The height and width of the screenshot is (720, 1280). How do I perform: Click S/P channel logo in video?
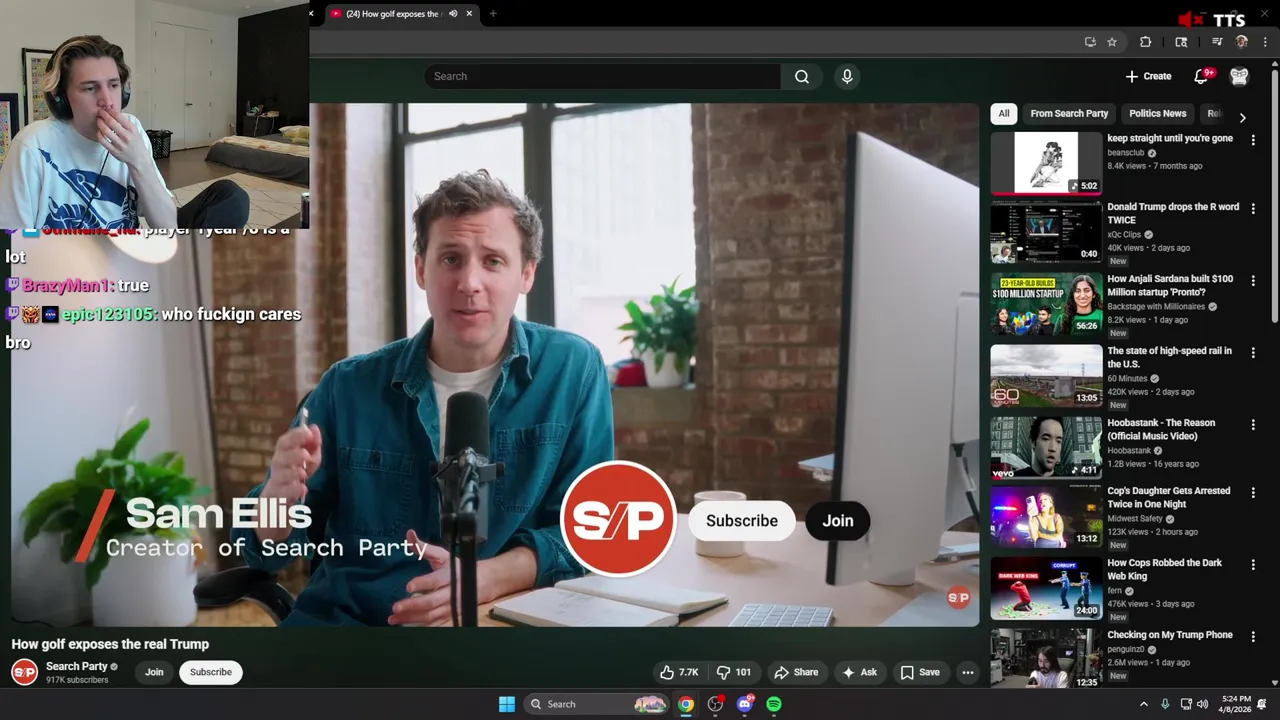pyautogui.click(x=618, y=518)
